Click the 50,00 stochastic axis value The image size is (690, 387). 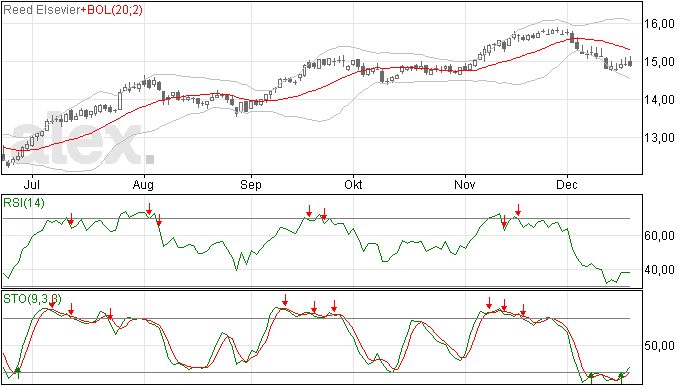[x=659, y=346]
